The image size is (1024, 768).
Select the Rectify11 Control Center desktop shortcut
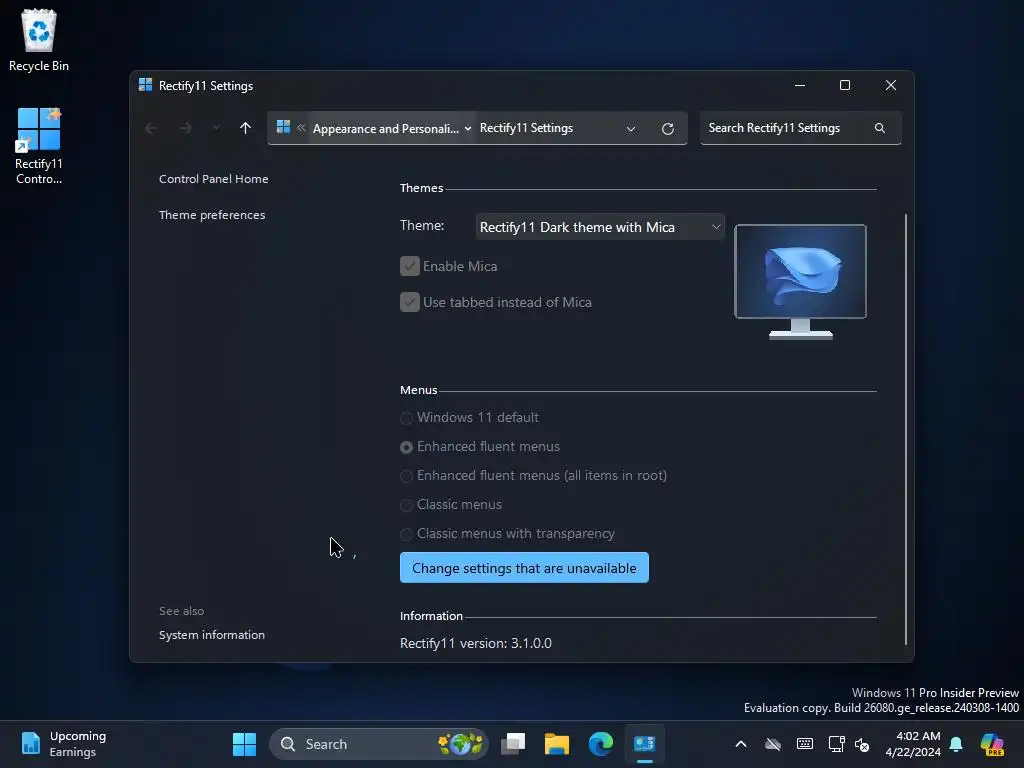coord(39,146)
